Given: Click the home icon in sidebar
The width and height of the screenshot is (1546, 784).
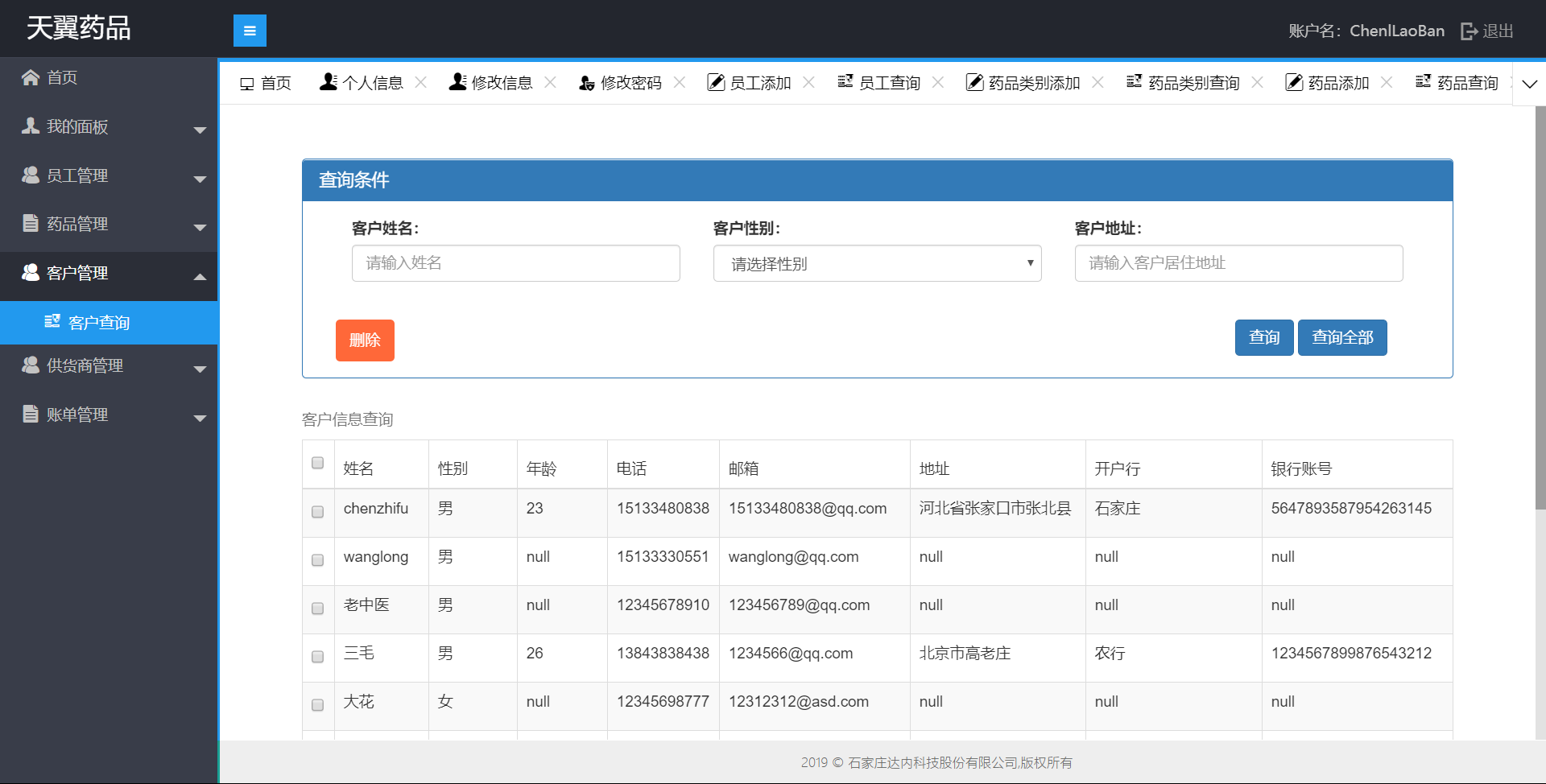Looking at the screenshot, I should 31,77.
